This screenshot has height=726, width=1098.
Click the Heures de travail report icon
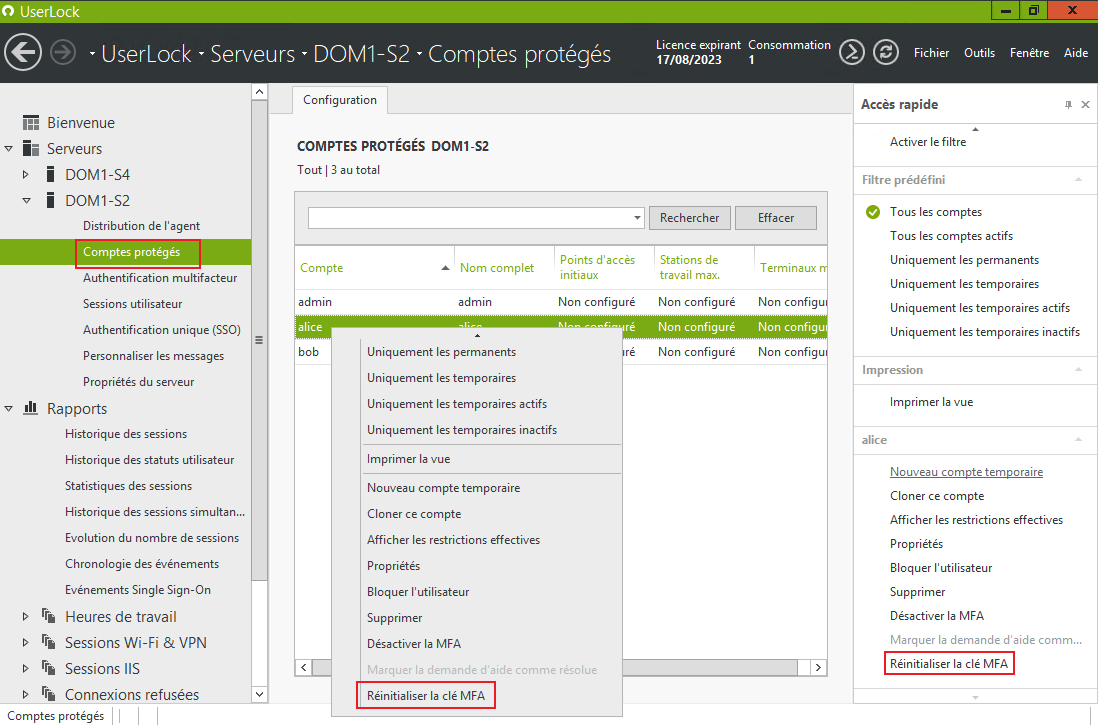48,616
